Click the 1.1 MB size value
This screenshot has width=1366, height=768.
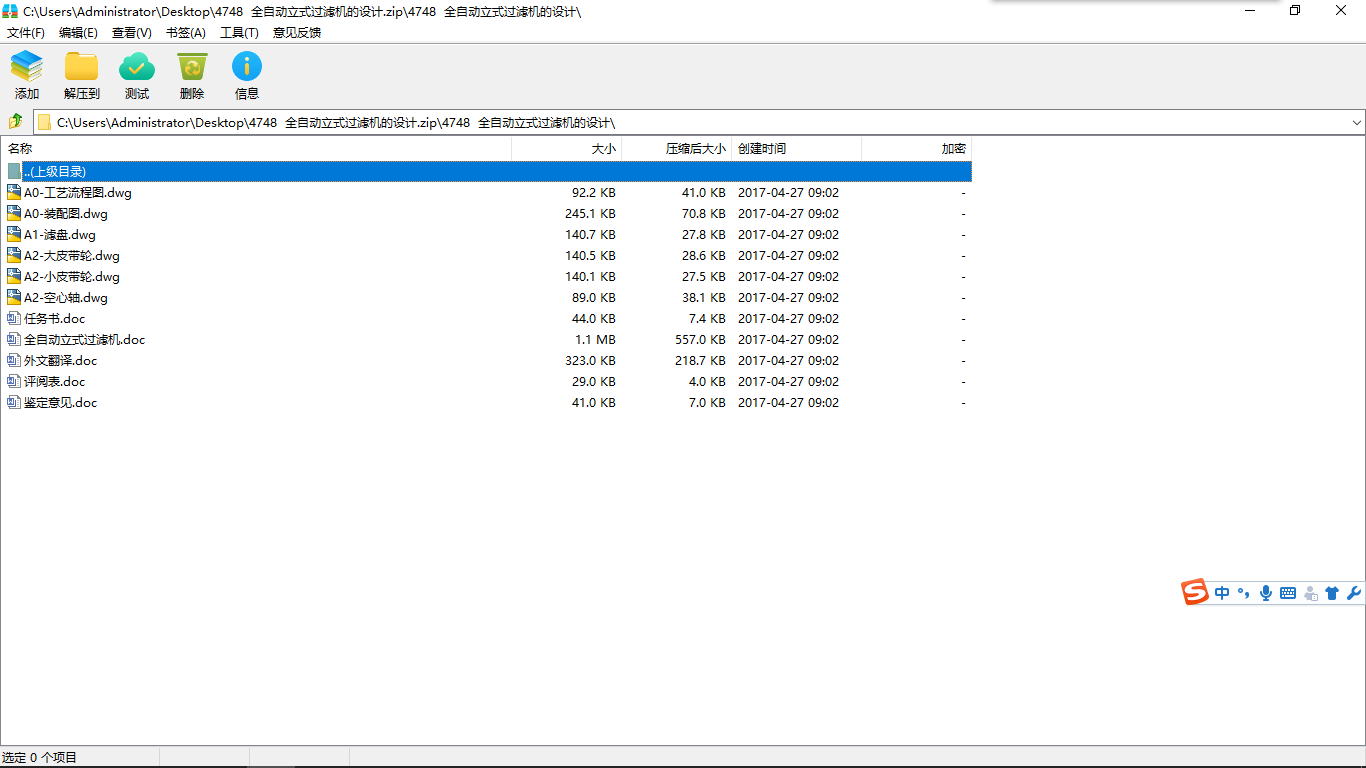click(595, 339)
